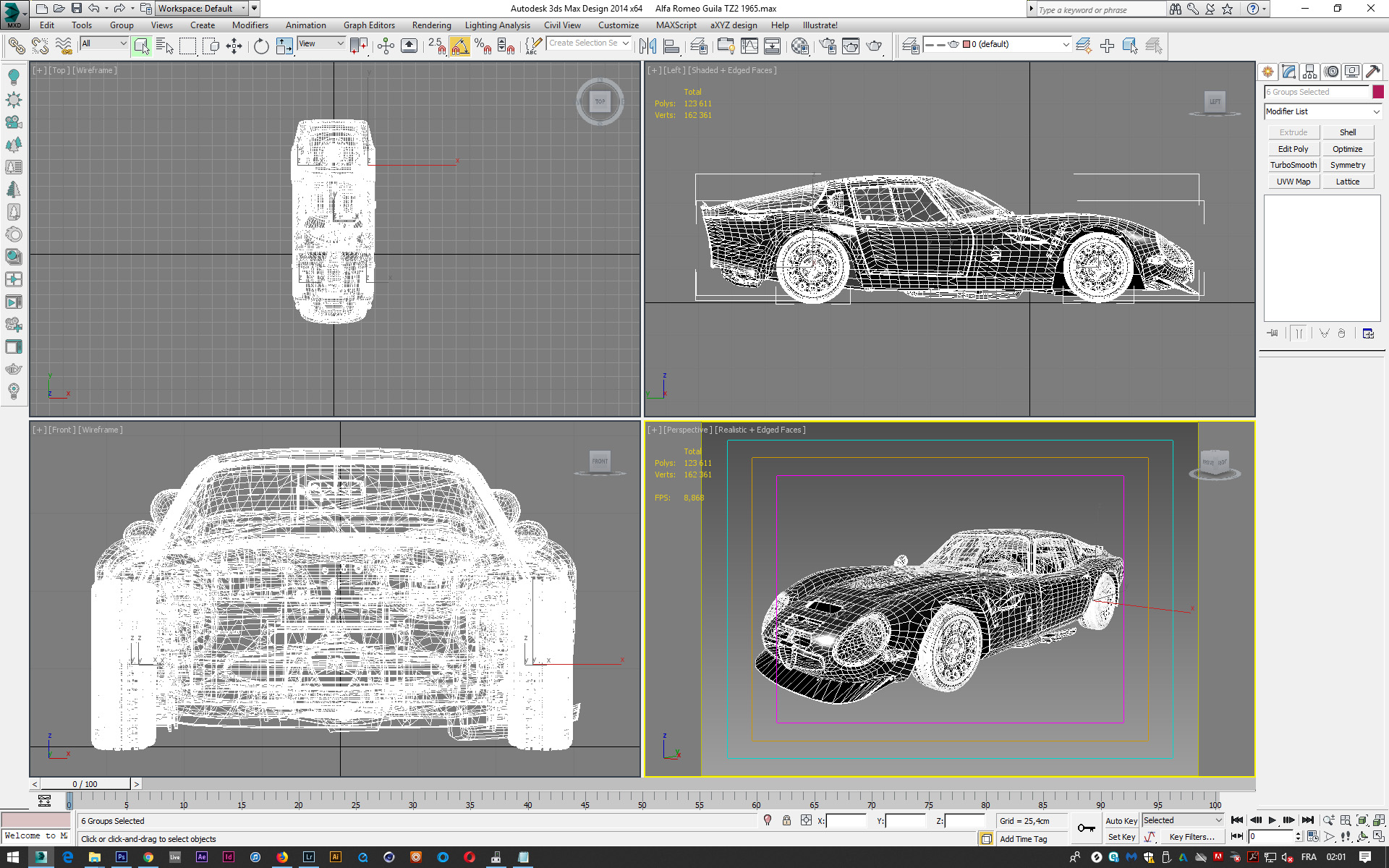This screenshot has height=868, width=1389.
Task: Open the Undo history dropdown arrow
Action: tap(106, 9)
